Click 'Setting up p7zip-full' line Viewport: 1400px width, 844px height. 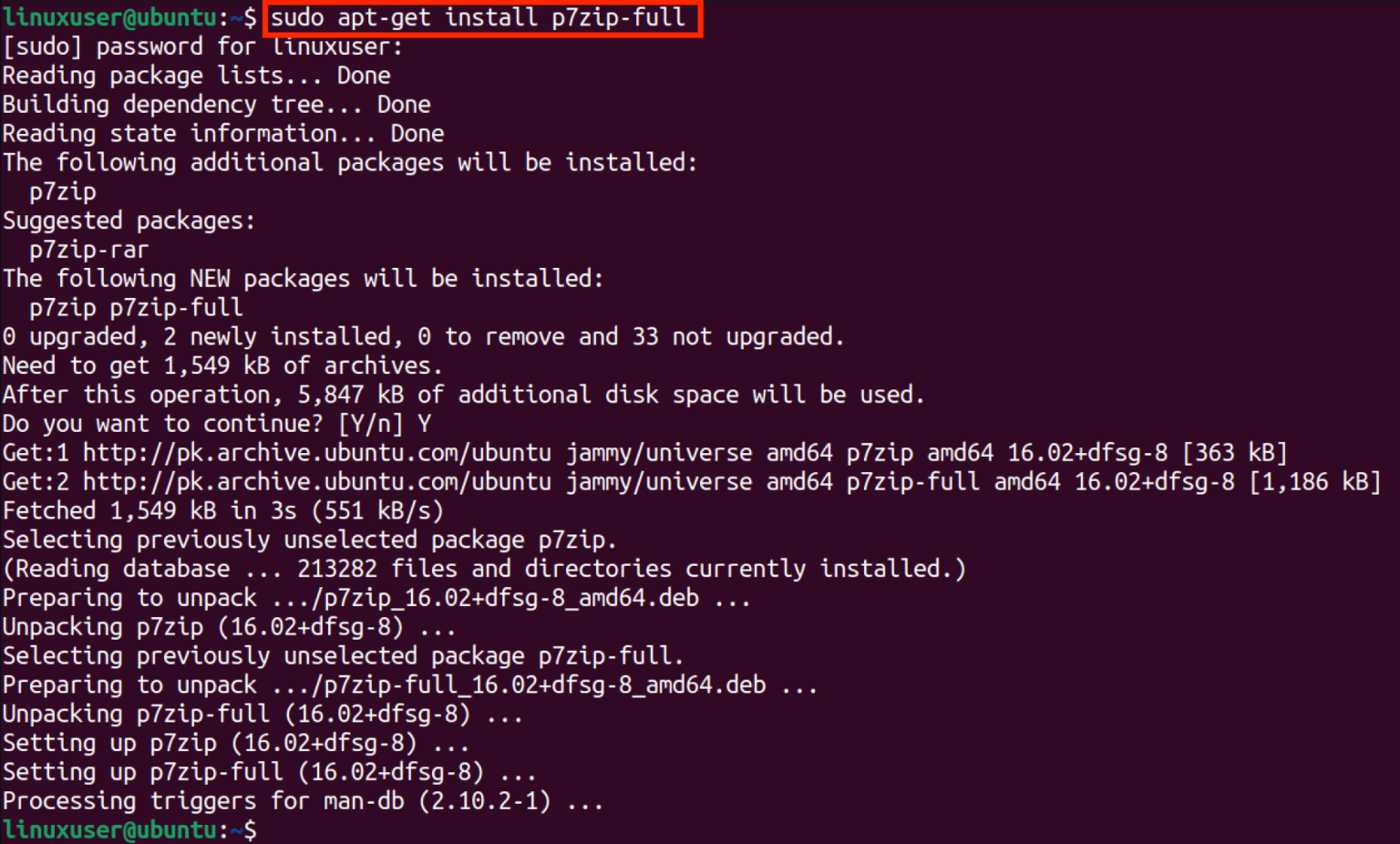click(x=270, y=772)
